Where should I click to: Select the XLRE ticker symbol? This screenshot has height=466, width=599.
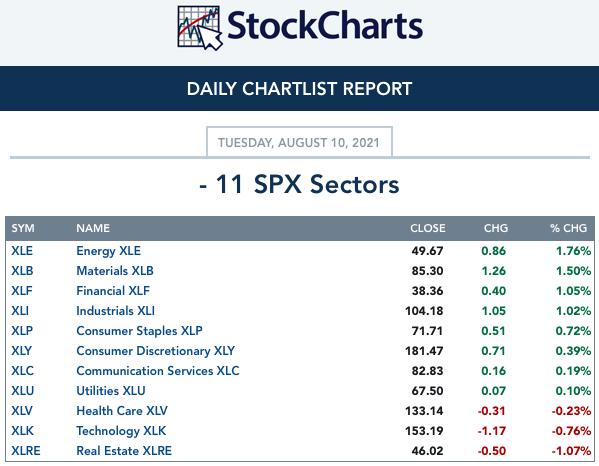click(26, 451)
